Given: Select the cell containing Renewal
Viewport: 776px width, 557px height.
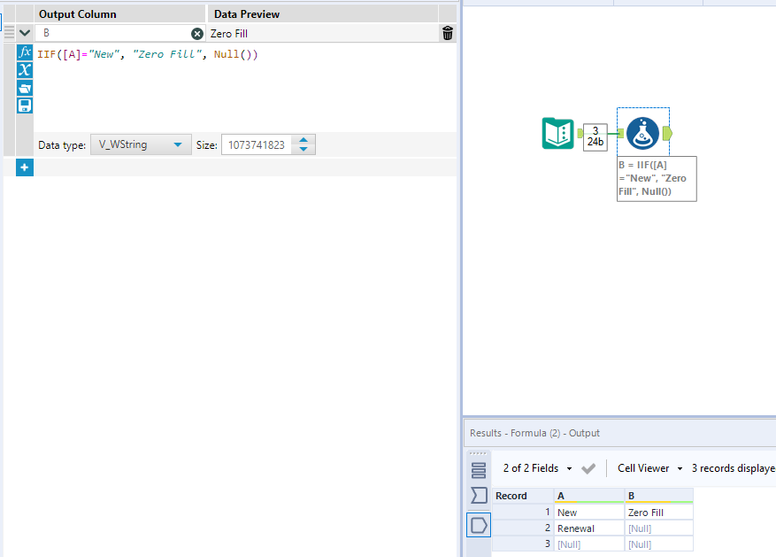Looking at the screenshot, I should click(589, 528).
